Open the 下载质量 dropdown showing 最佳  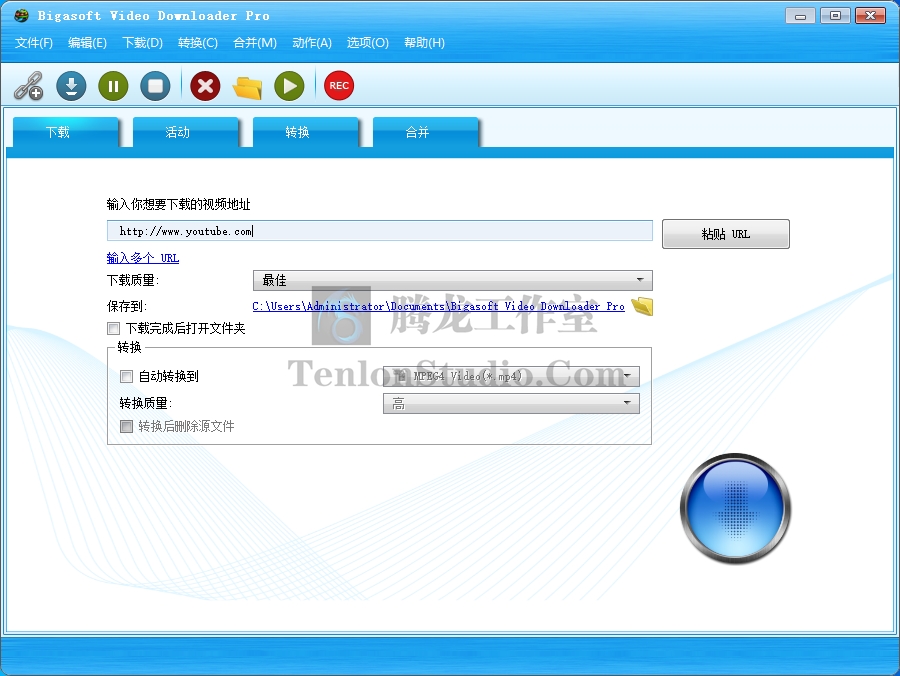click(x=452, y=280)
